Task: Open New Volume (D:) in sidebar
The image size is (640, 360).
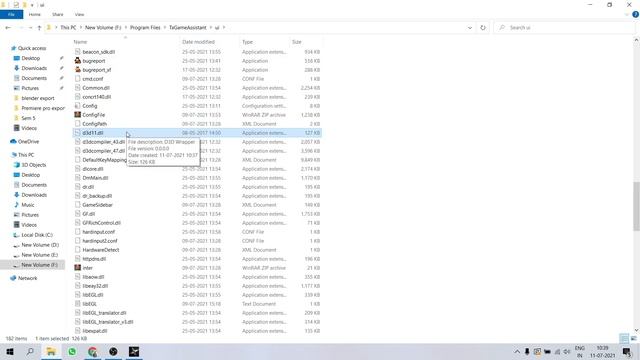Action: (40, 245)
